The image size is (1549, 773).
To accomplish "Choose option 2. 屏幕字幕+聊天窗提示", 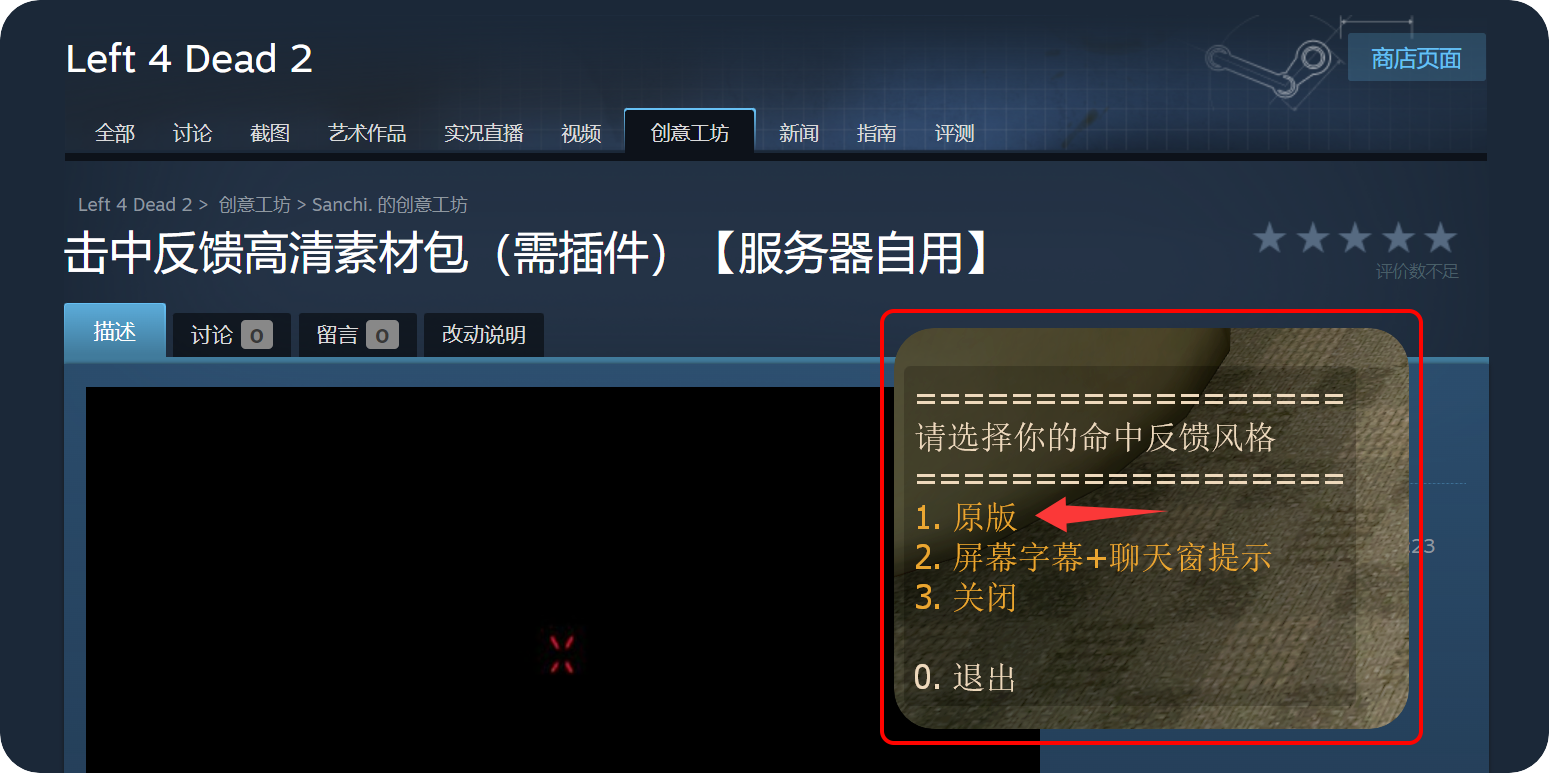I will coord(1093,557).
